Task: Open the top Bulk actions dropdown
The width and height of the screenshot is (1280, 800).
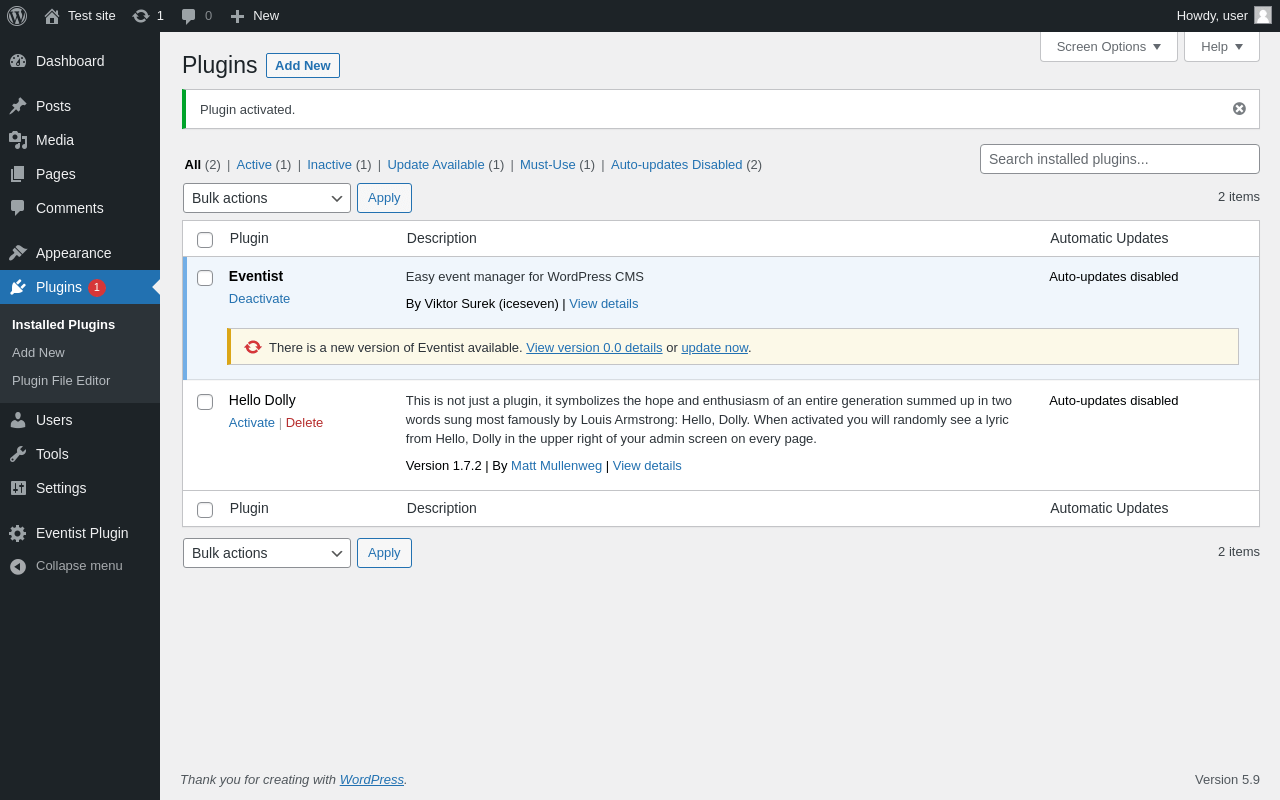Action: 266,198
